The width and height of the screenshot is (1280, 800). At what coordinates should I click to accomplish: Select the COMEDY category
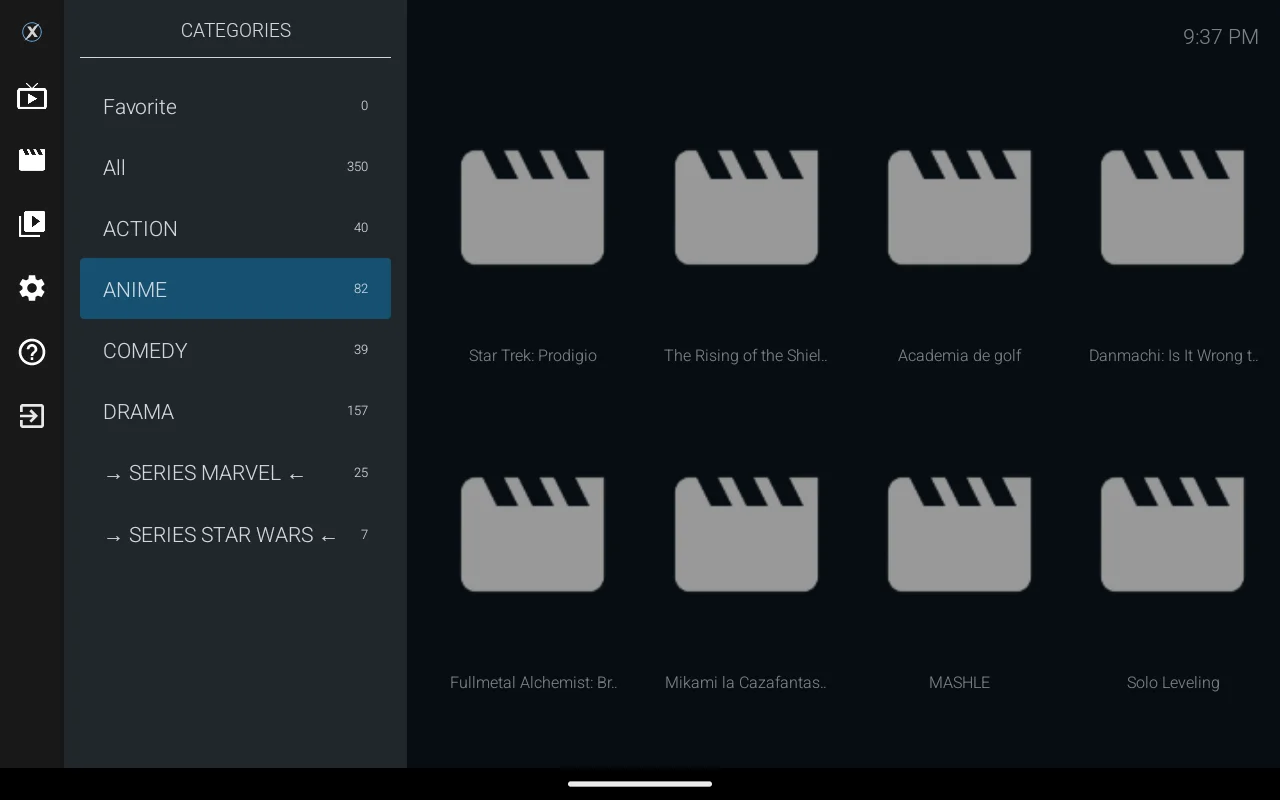[235, 350]
